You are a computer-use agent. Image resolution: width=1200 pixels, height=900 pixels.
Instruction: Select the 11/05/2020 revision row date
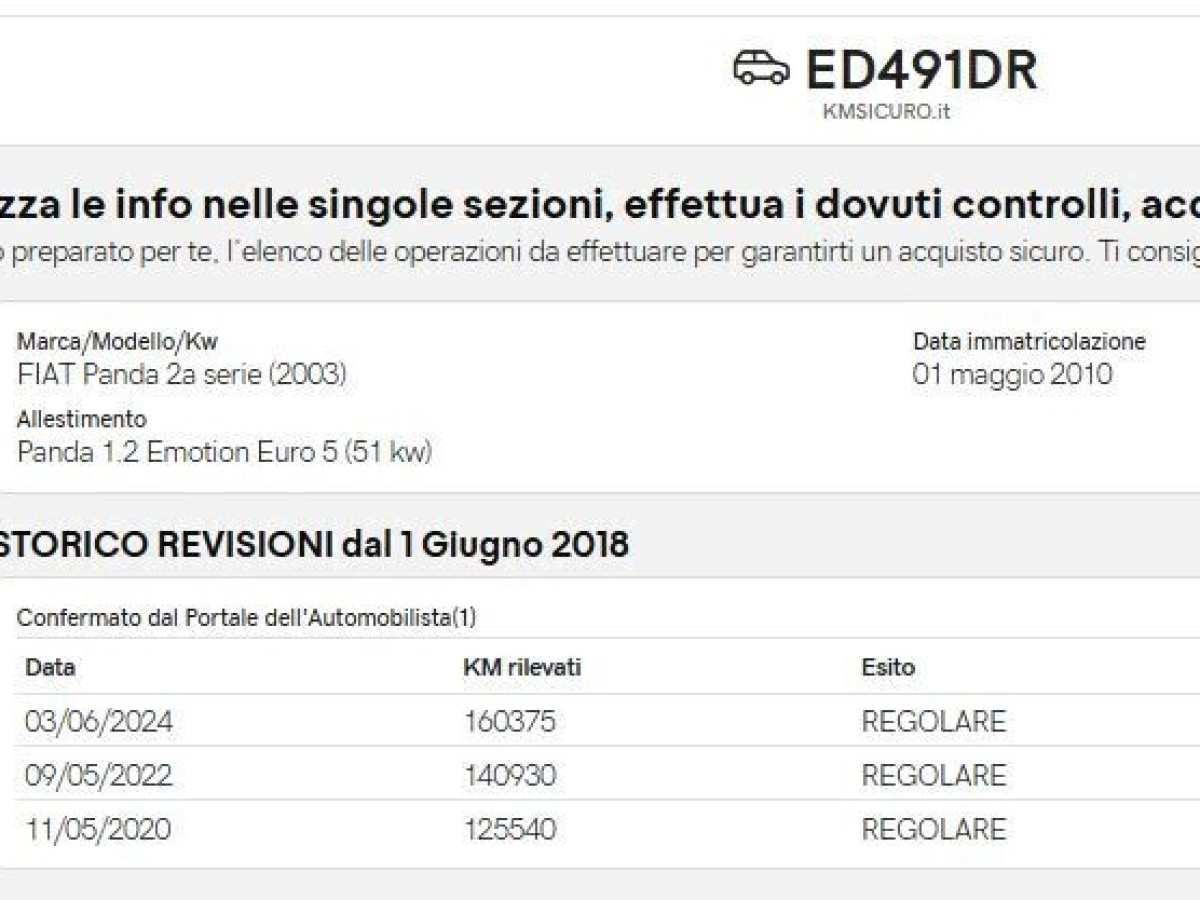98,829
